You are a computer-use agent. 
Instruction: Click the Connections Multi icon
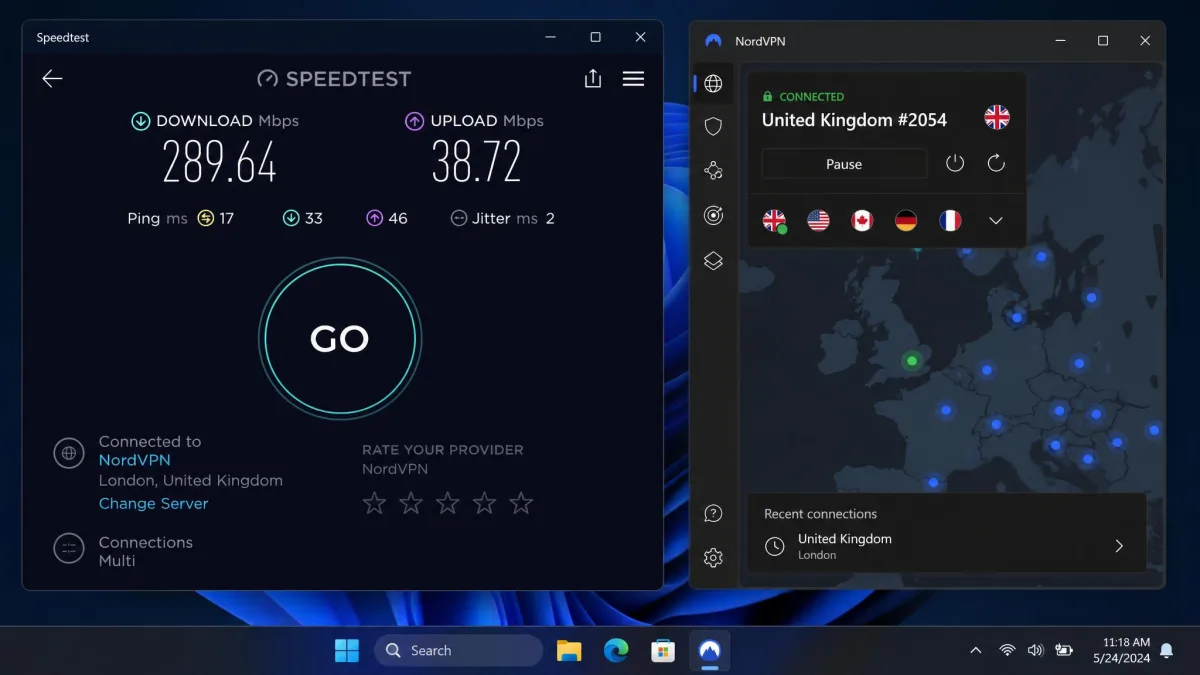tap(69, 548)
